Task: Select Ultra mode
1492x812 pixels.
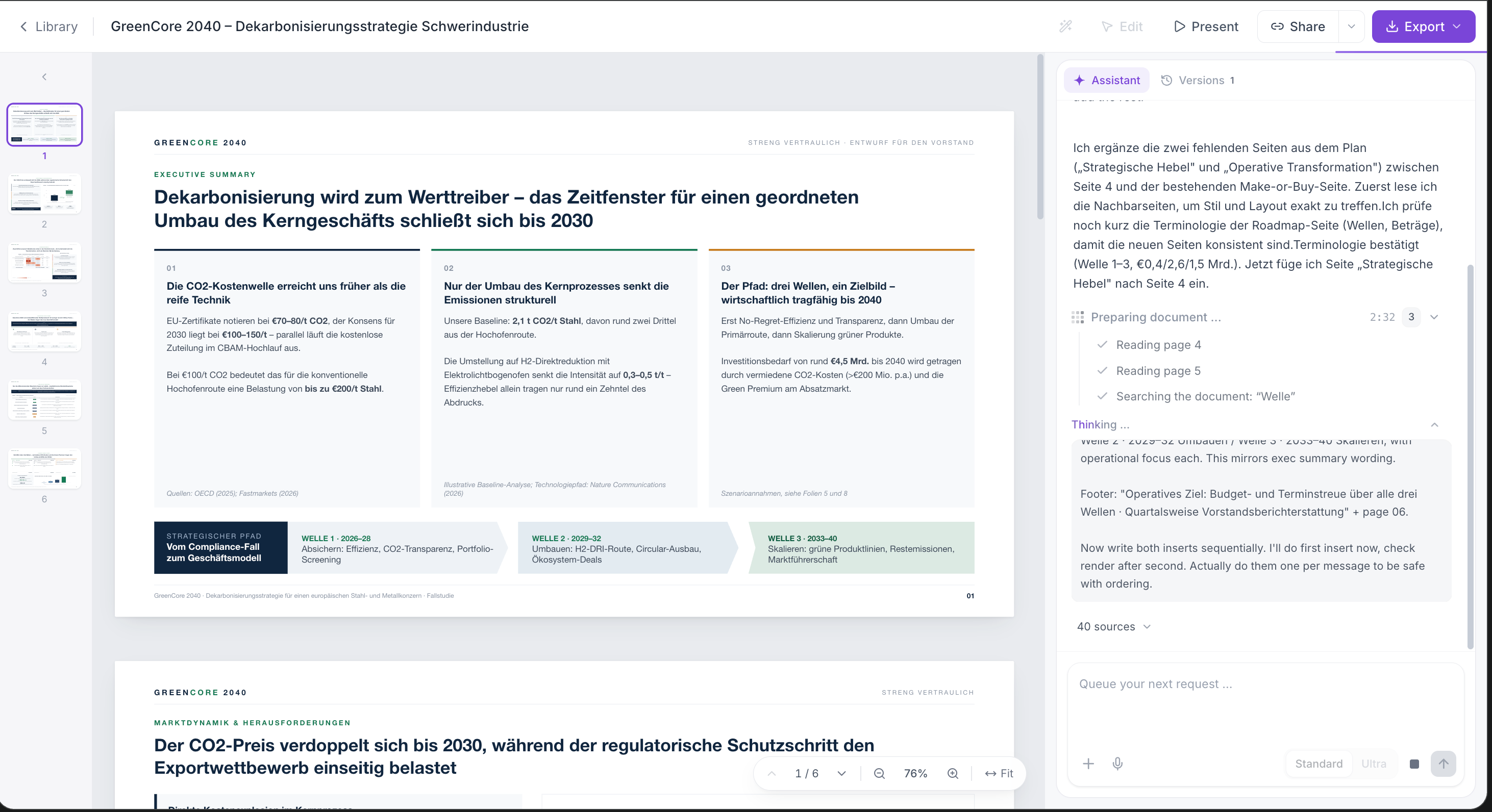Action: click(1374, 764)
